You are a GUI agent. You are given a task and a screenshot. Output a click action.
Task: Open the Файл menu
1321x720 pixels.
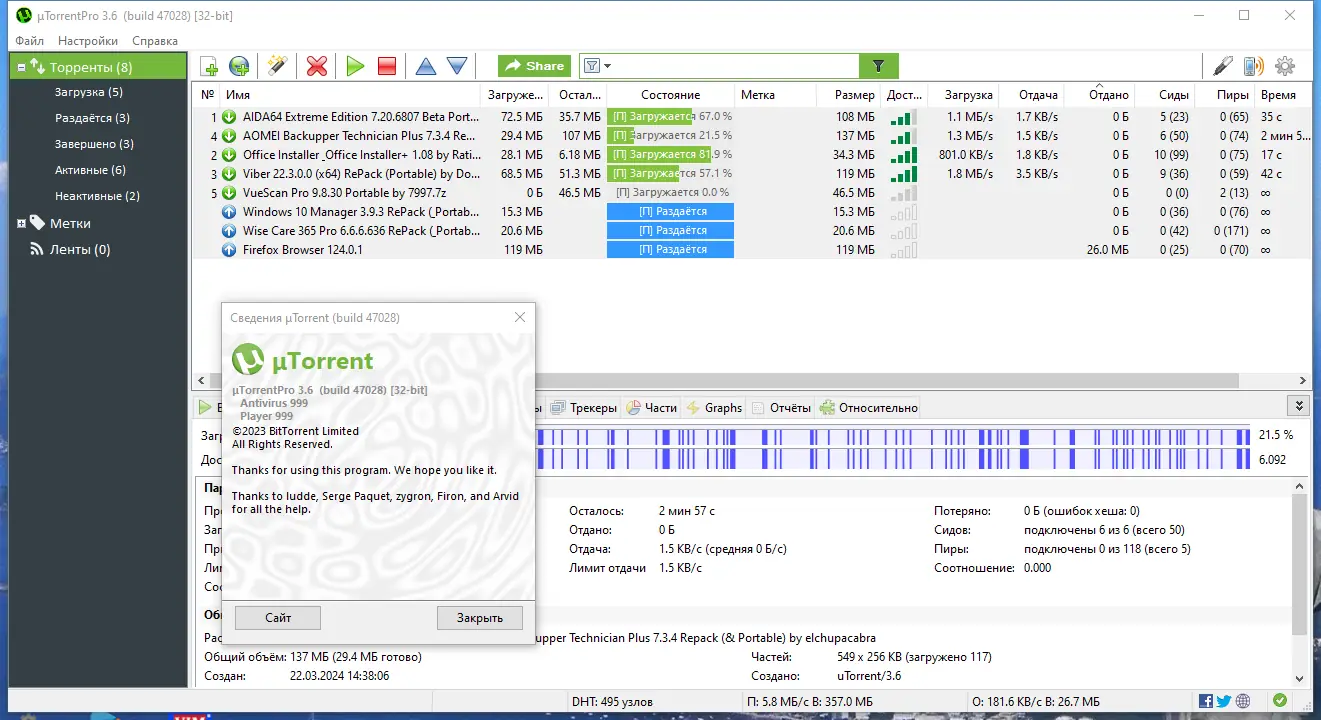(x=30, y=41)
